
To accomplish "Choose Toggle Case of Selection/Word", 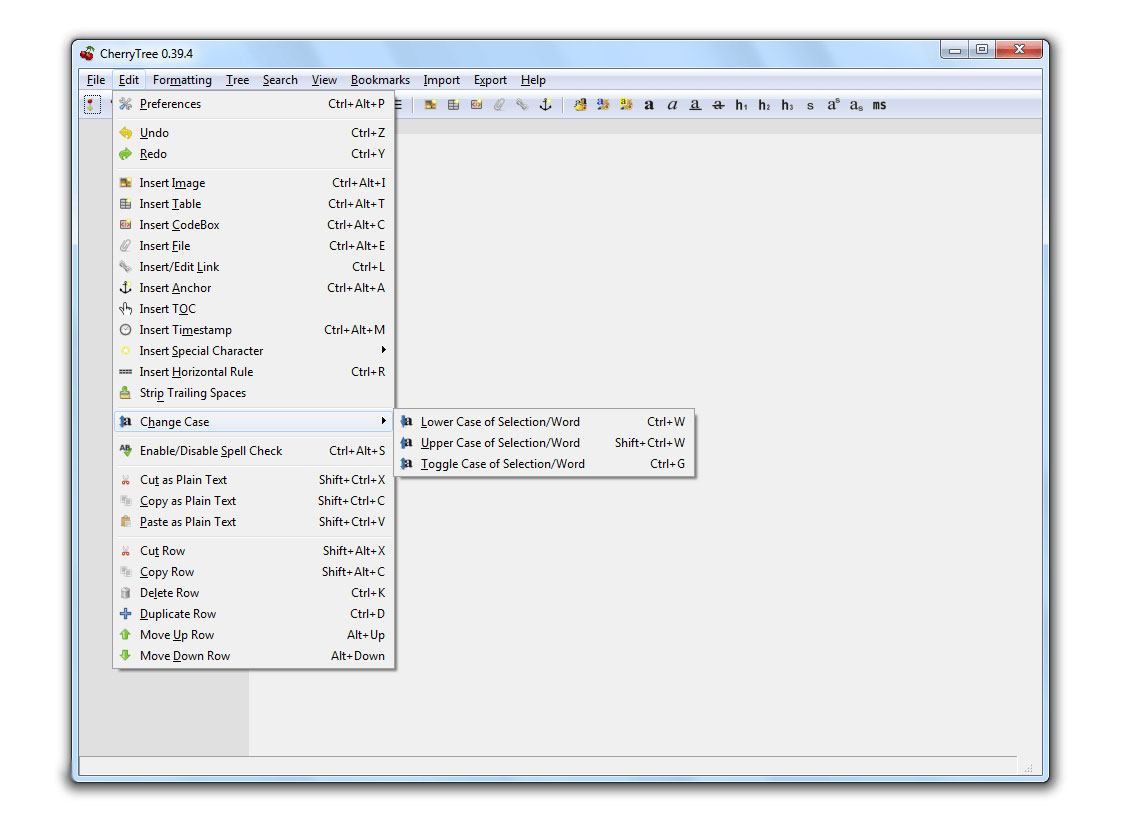I will (545, 464).
